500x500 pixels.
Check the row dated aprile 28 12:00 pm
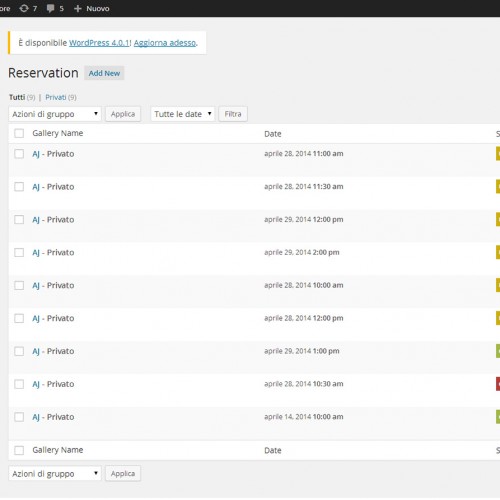[19, 318]
